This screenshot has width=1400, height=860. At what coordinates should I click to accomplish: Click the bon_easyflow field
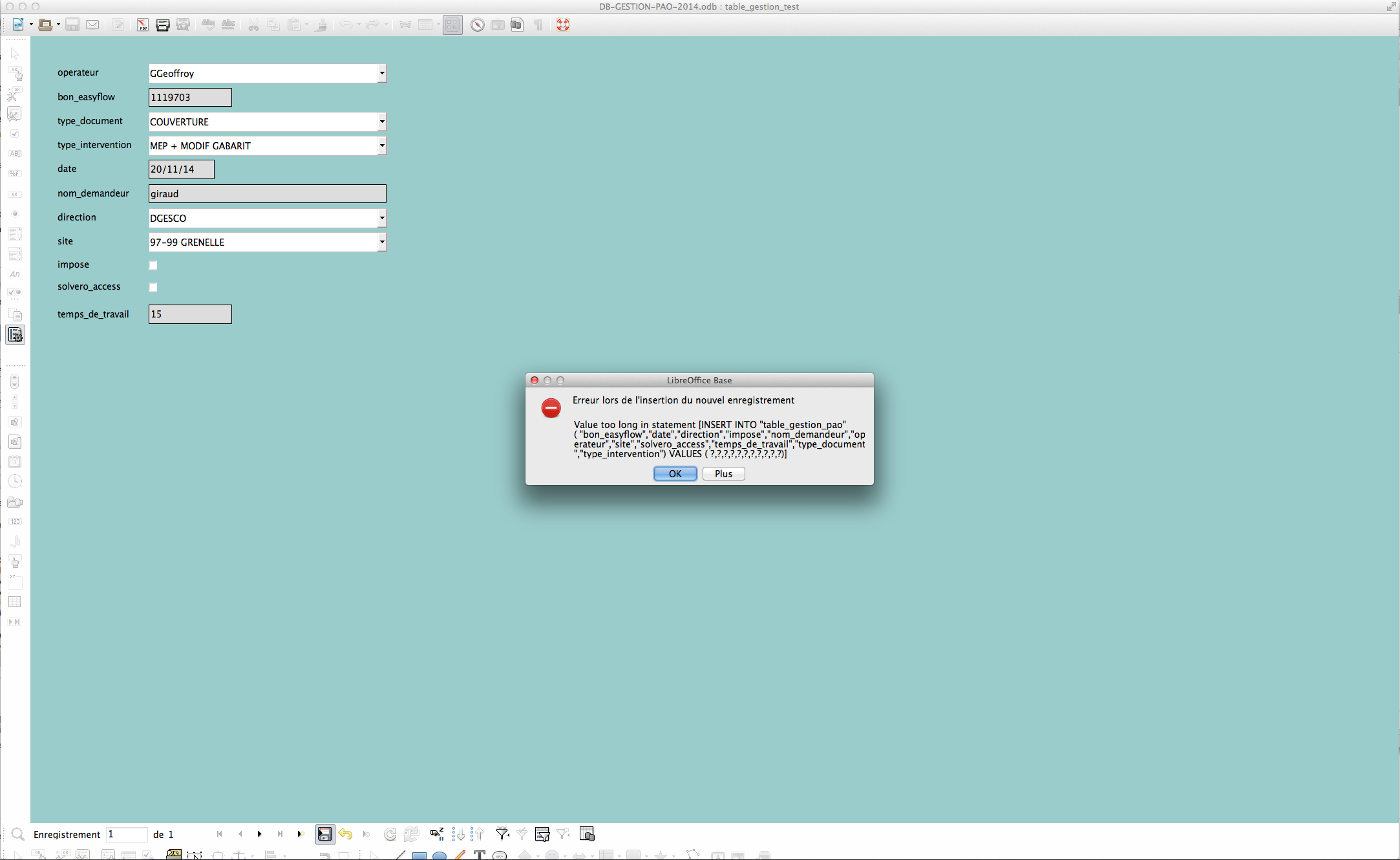coord(190,98)
